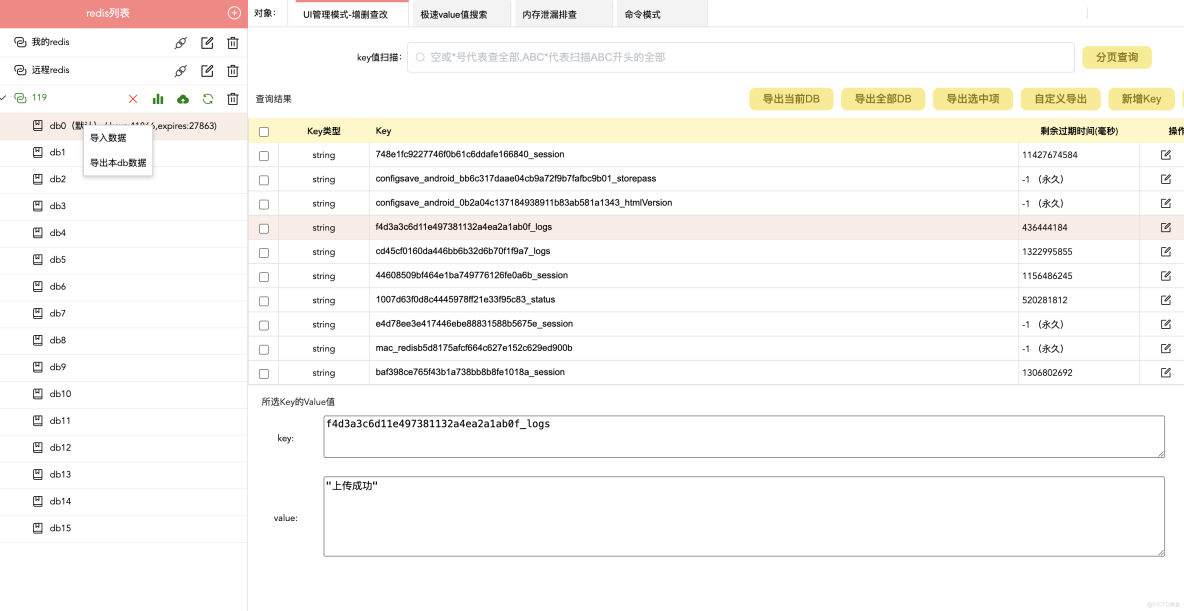This screenshot has width=1184, height=611.
Task: Check the select-all keys header checkbox
Action: [x=264, y=131]
